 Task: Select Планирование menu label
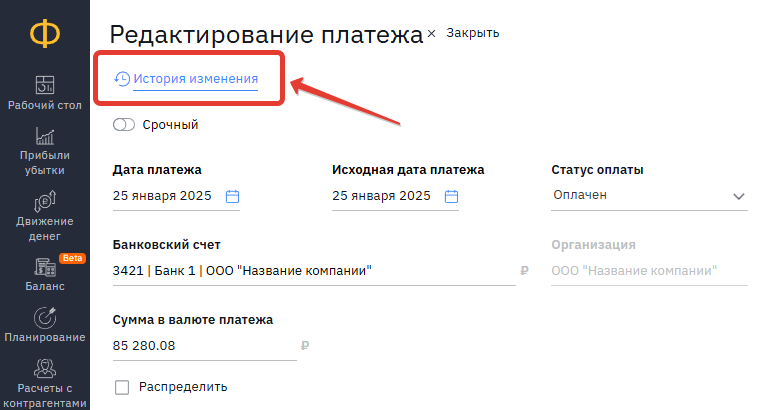tap(45, 337)
